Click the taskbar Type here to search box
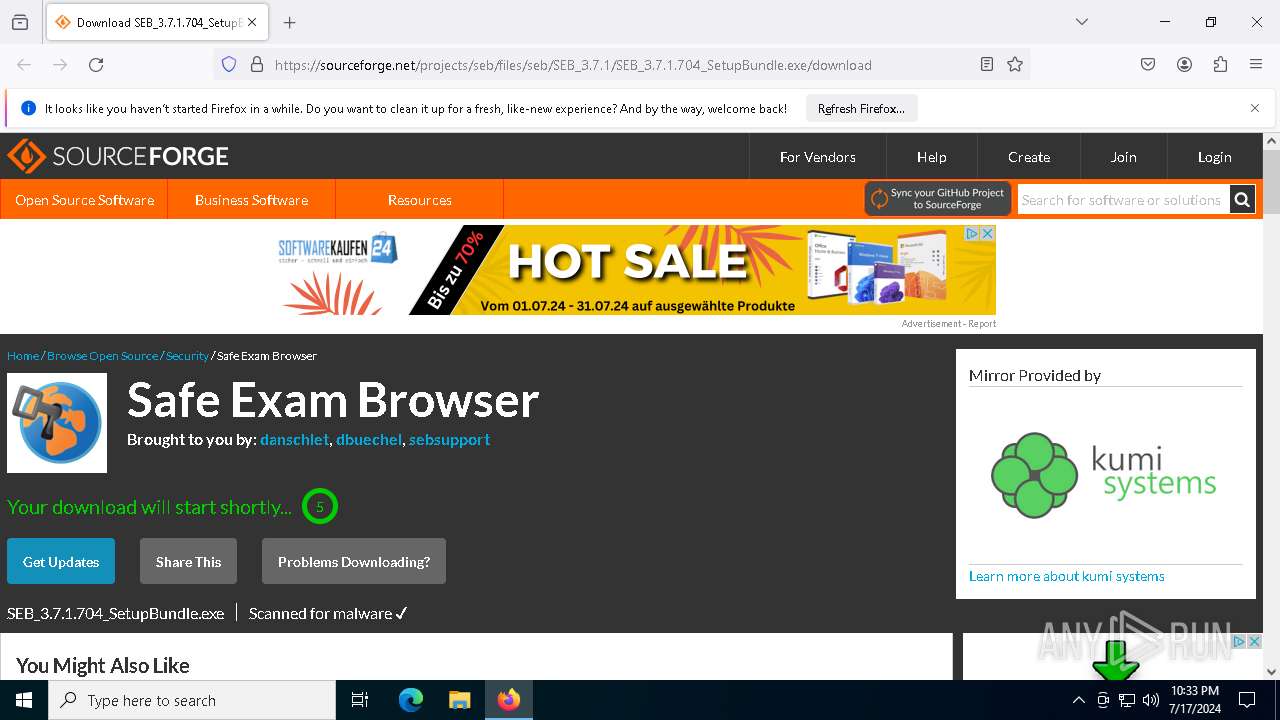The height and width of the screenshot is (720, 1280). [192, 700]
